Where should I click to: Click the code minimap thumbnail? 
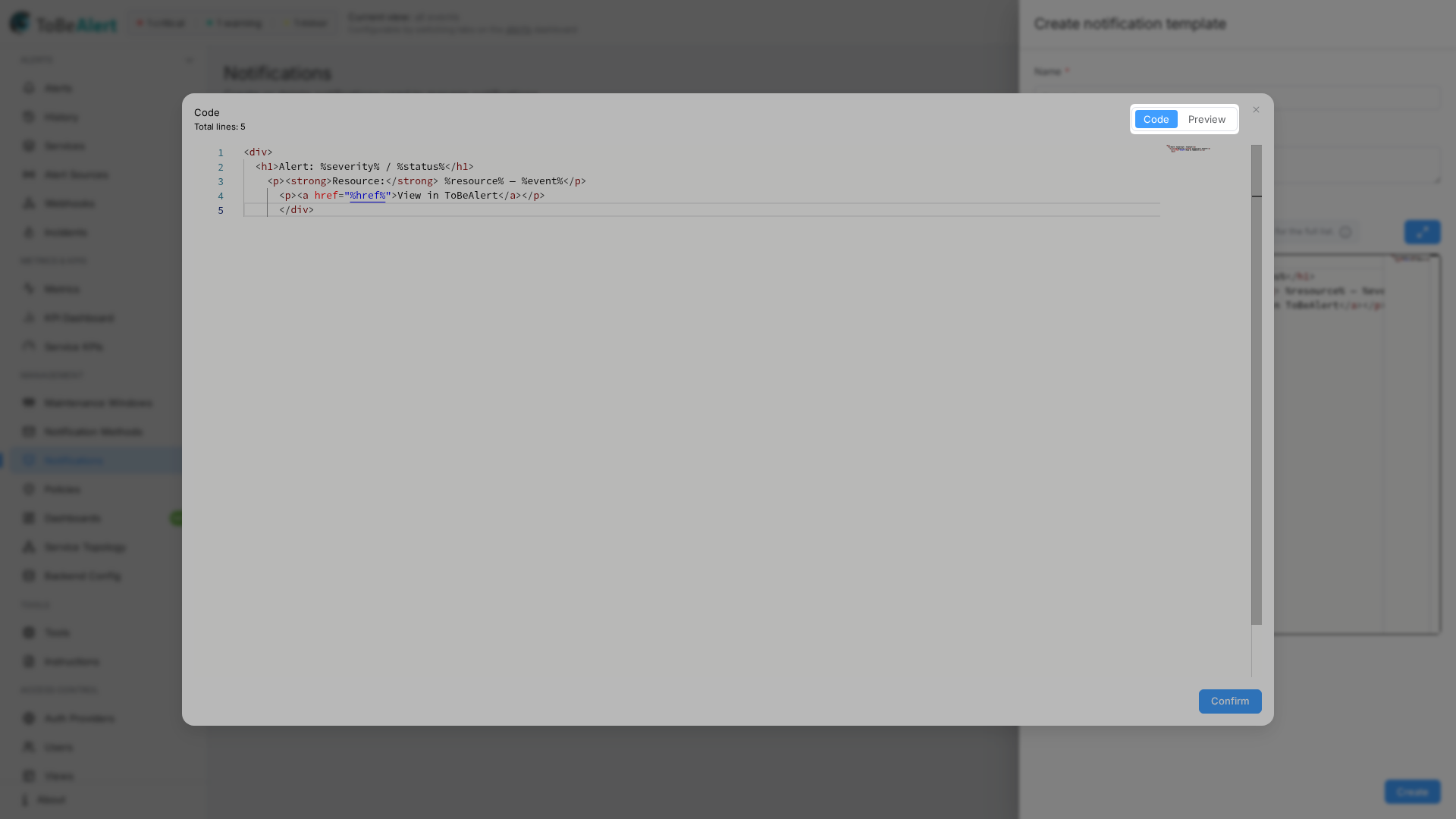point(1188,149)
